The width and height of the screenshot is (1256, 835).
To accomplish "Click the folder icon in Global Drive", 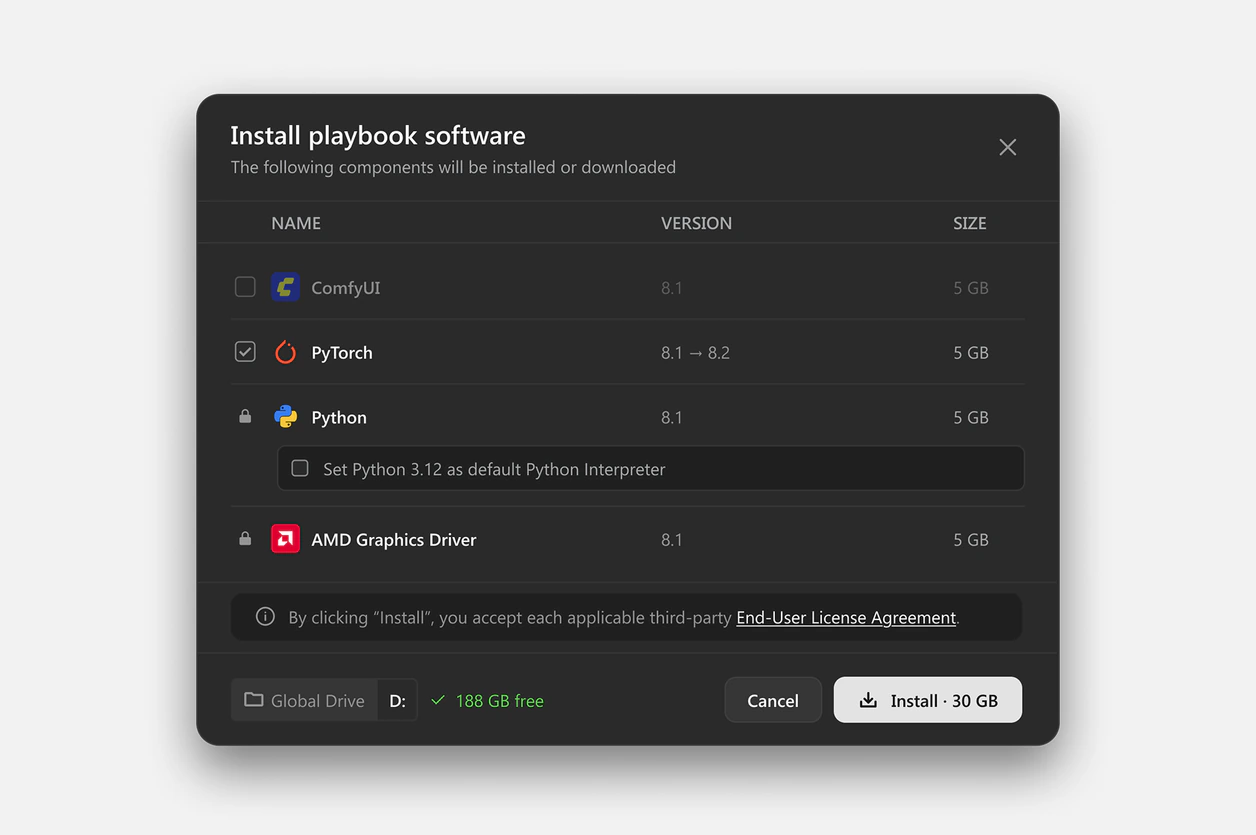I will click(254, 700).
